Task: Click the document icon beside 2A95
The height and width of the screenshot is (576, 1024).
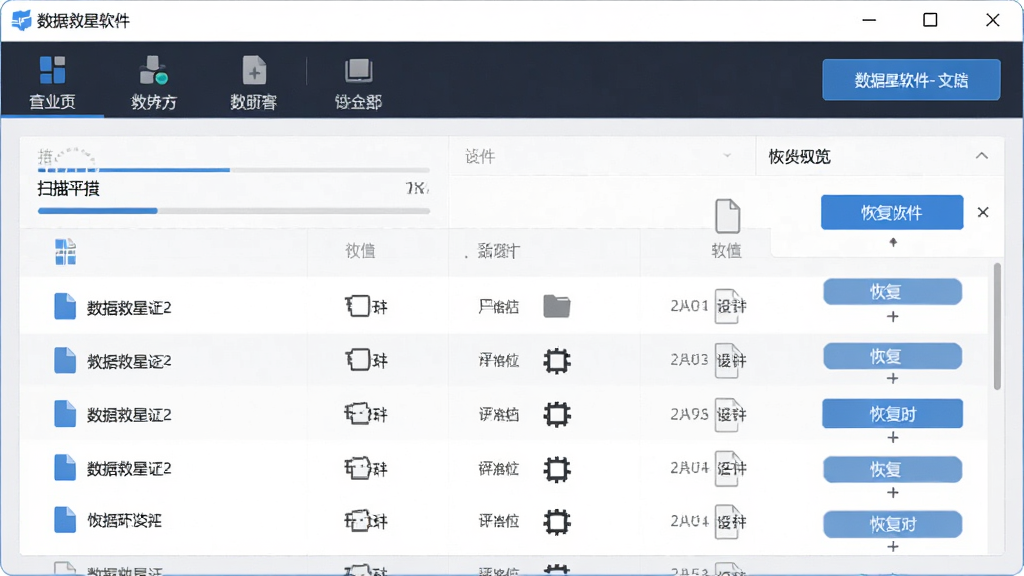Action: [x=729, y=415]
